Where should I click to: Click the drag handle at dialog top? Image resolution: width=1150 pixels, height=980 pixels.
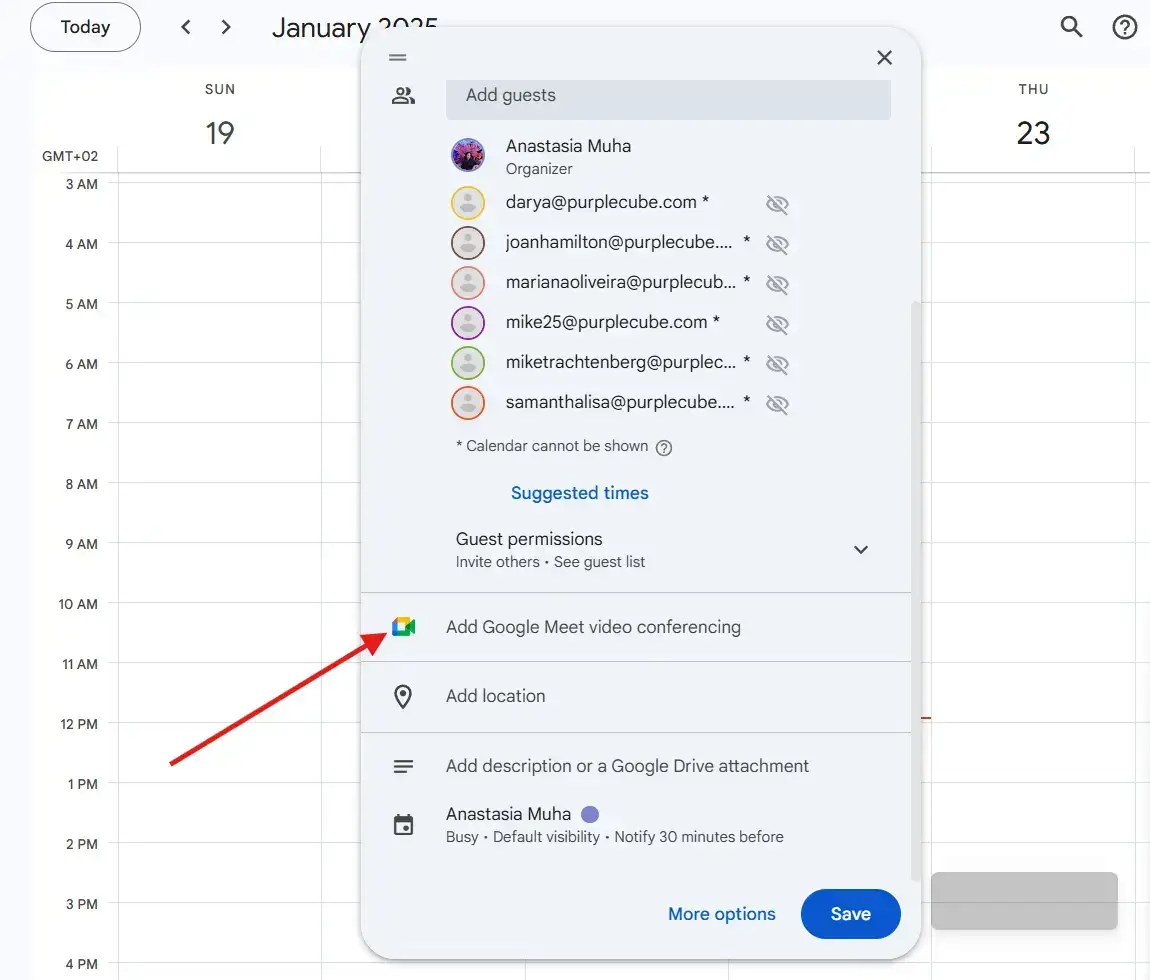coord(398,58)
